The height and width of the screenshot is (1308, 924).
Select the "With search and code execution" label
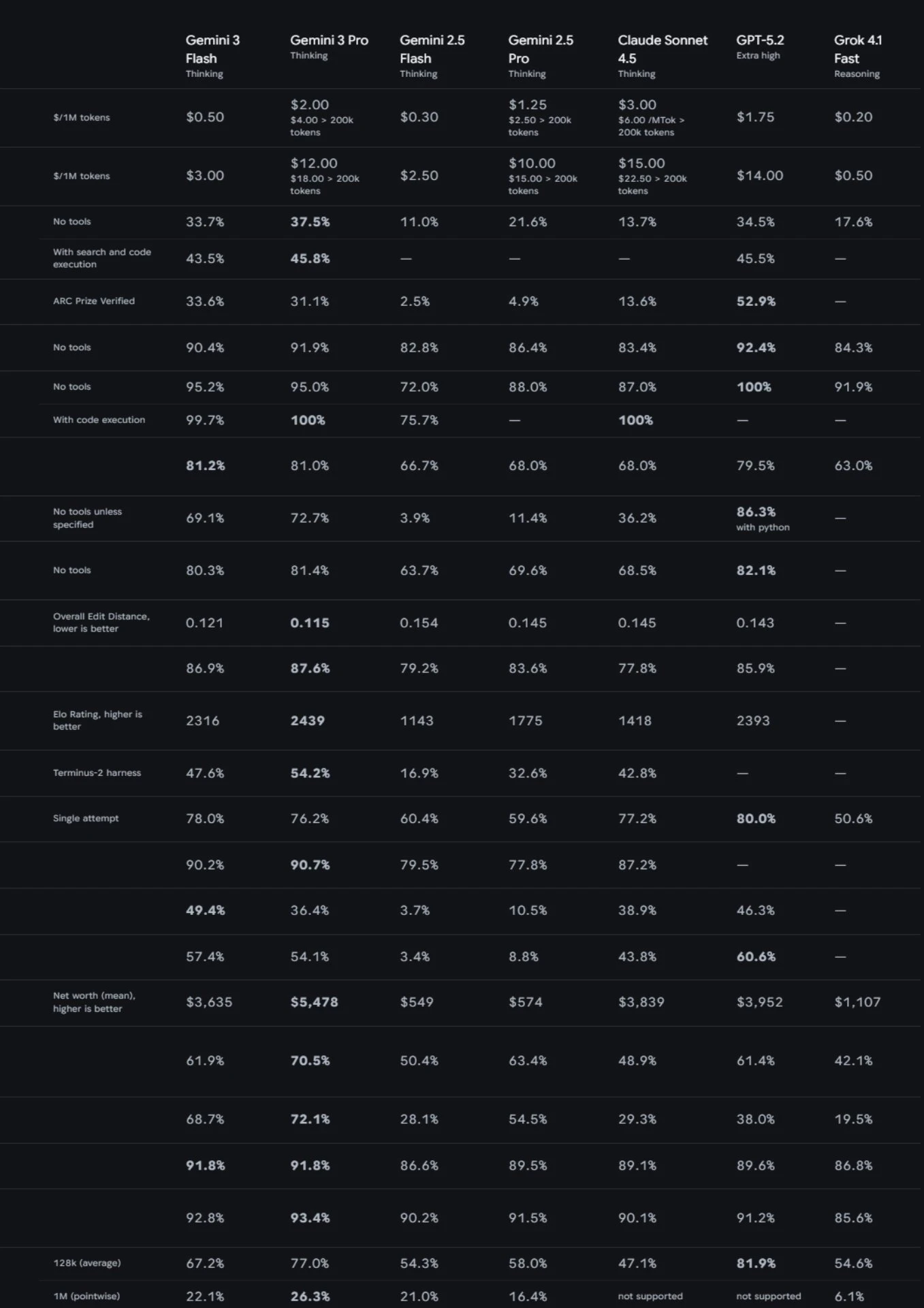pos(102,258)
